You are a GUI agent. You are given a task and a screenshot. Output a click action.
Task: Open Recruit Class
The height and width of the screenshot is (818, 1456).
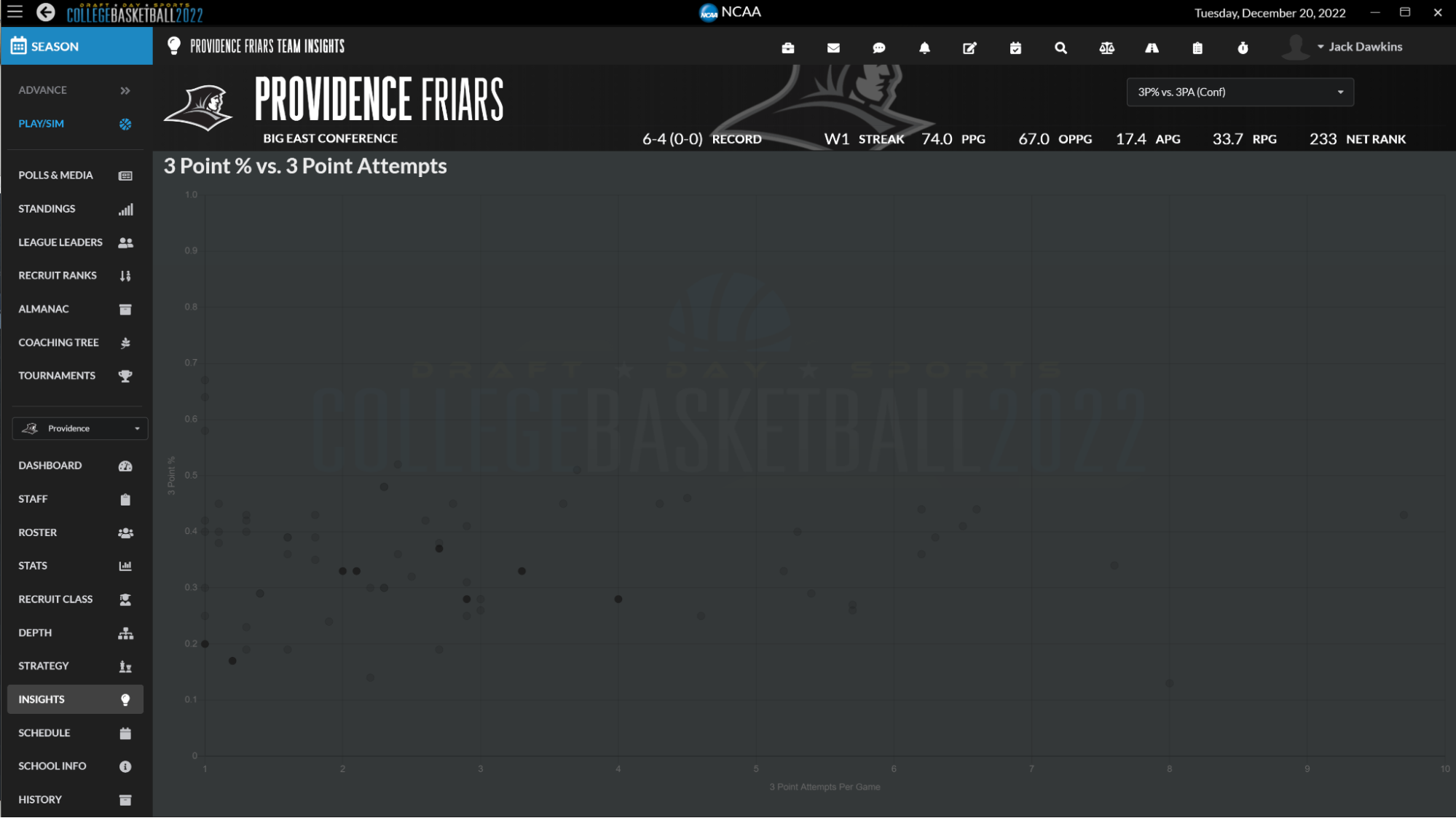(75, 599)
